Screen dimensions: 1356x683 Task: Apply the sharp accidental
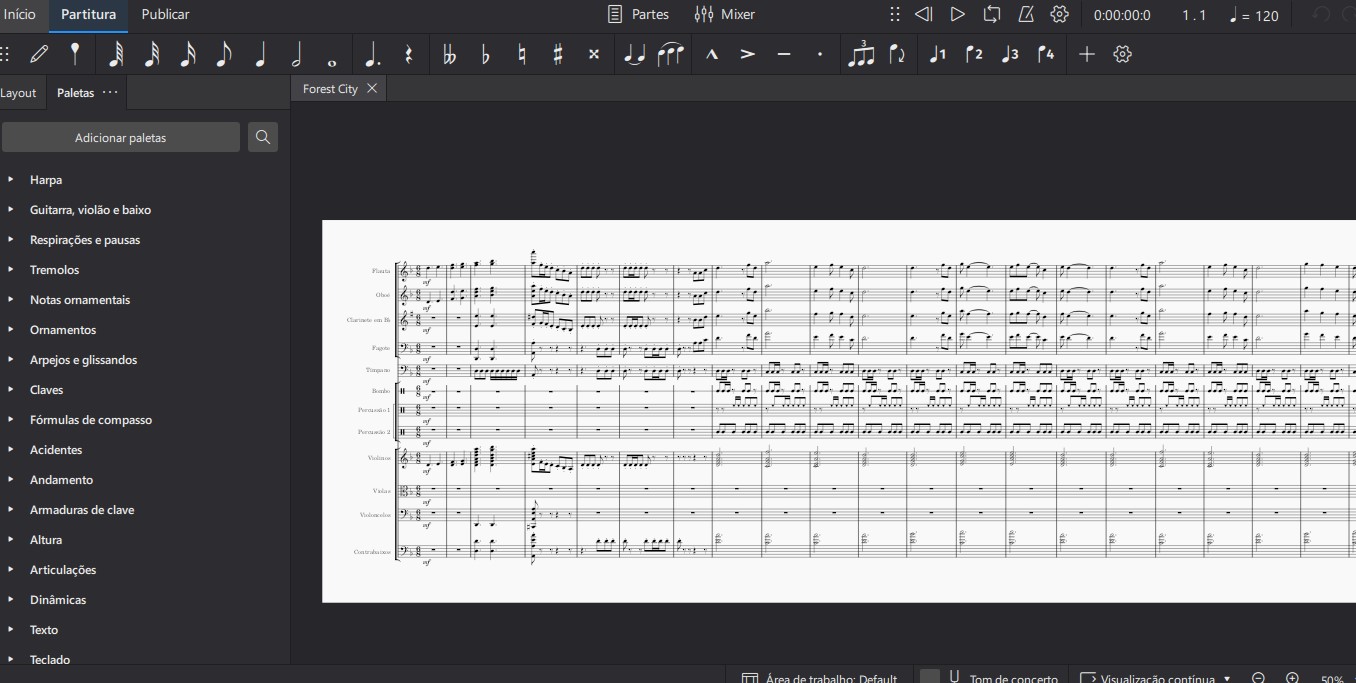coord(558,55)
